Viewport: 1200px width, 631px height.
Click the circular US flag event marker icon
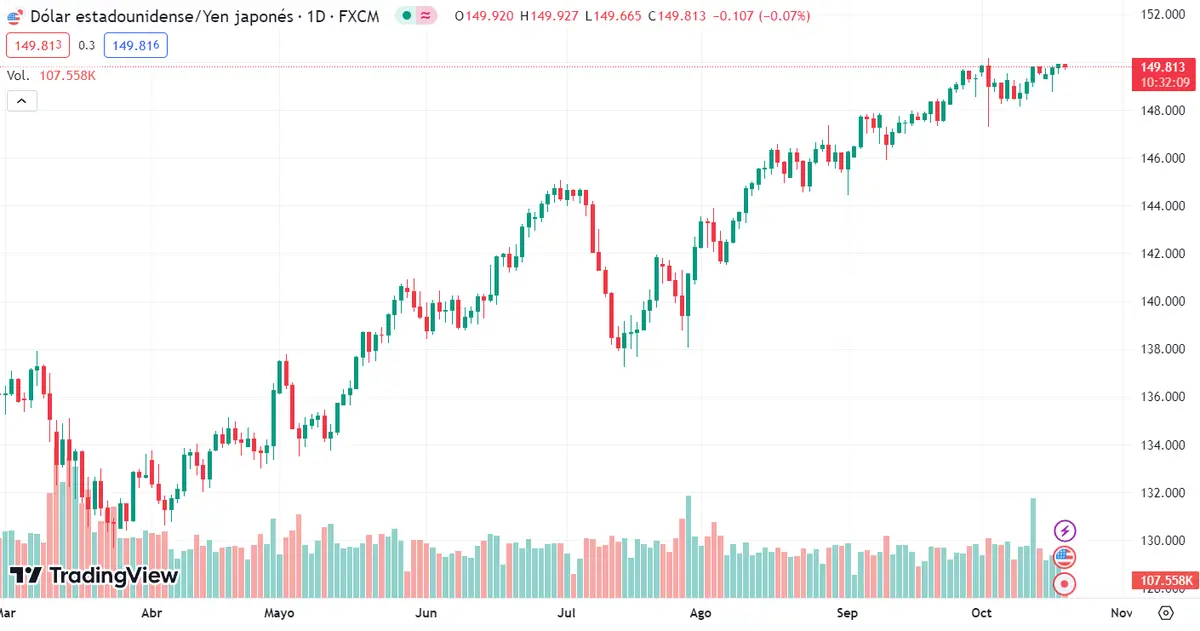click(1064, 557)
